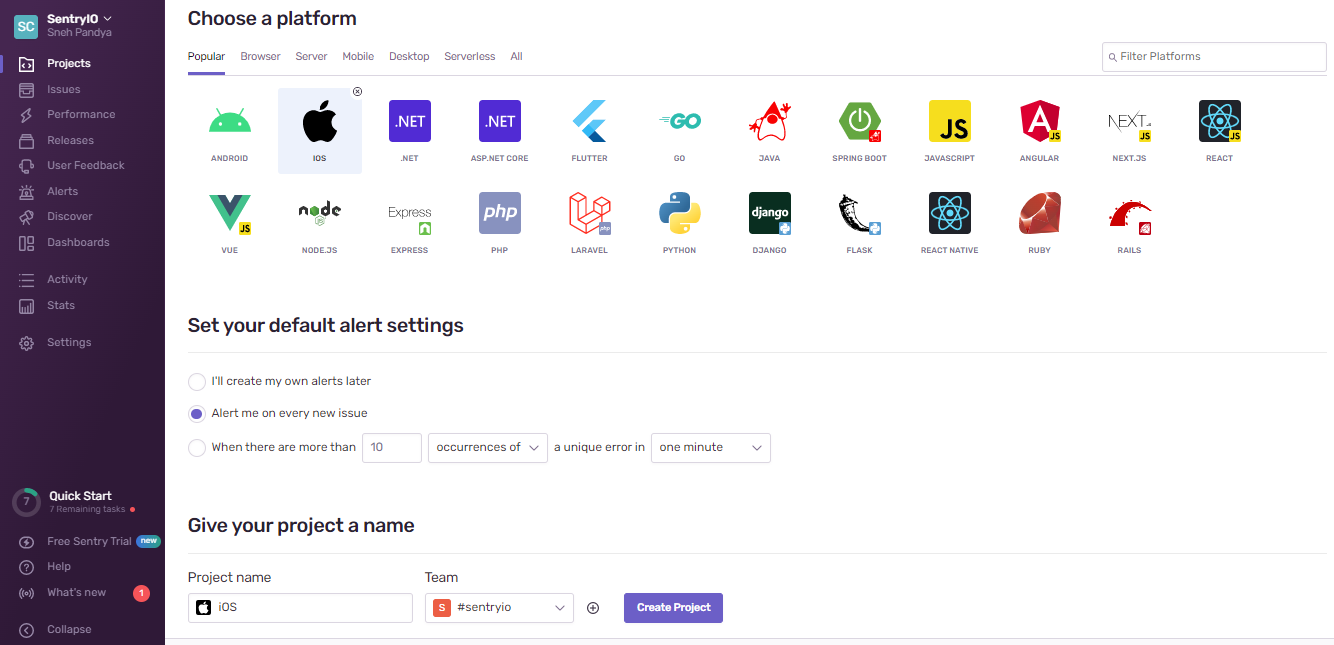Pick the Next.js platform icon
The height and width of the screenshot is (645, 1334).
[x=1130, y=121]
